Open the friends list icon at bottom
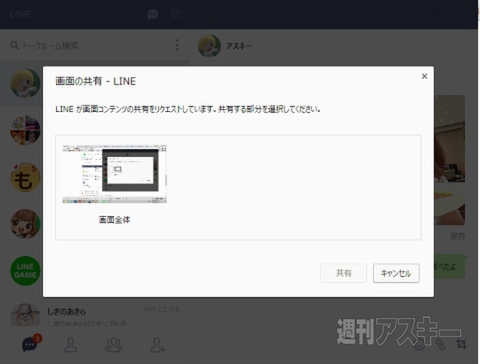The width and height of the screenshot is (480, 364). (71, 345)
